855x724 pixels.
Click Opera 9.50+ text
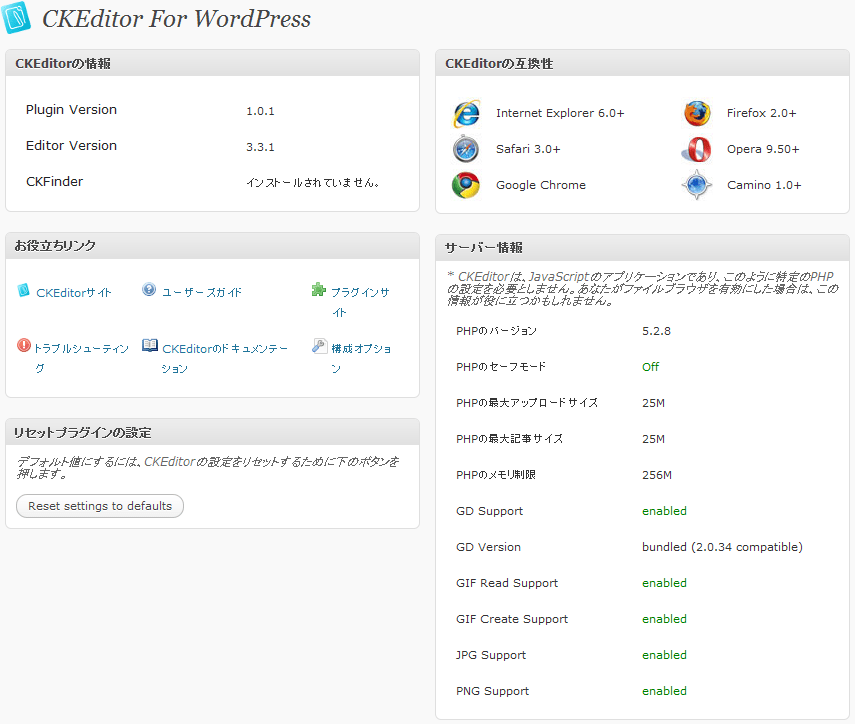point(763,149)
